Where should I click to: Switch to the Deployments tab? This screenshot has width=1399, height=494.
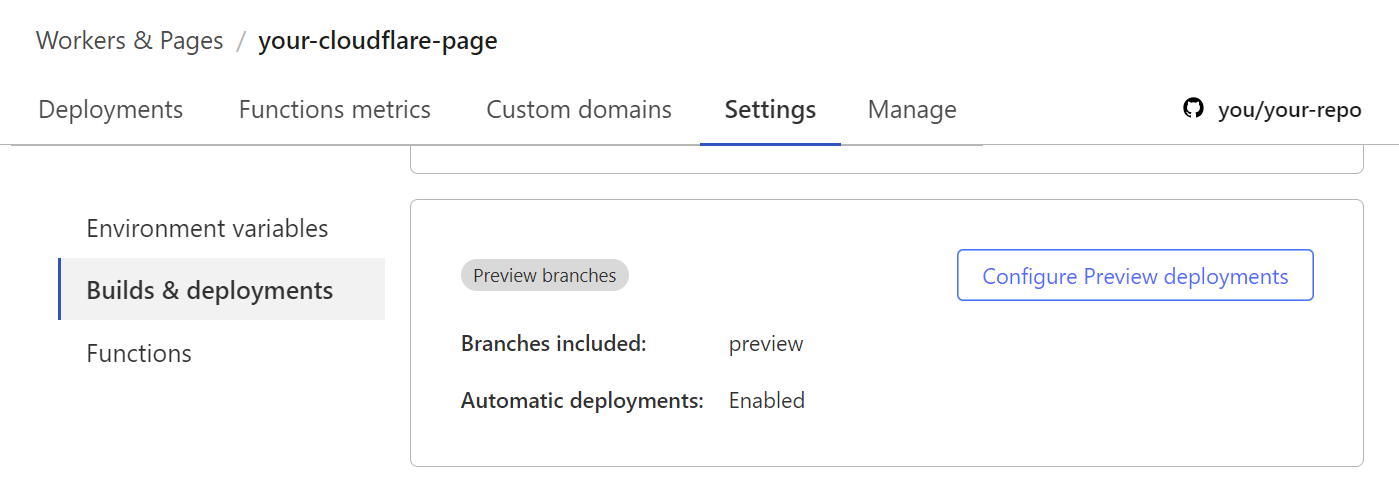coord(111,109)
